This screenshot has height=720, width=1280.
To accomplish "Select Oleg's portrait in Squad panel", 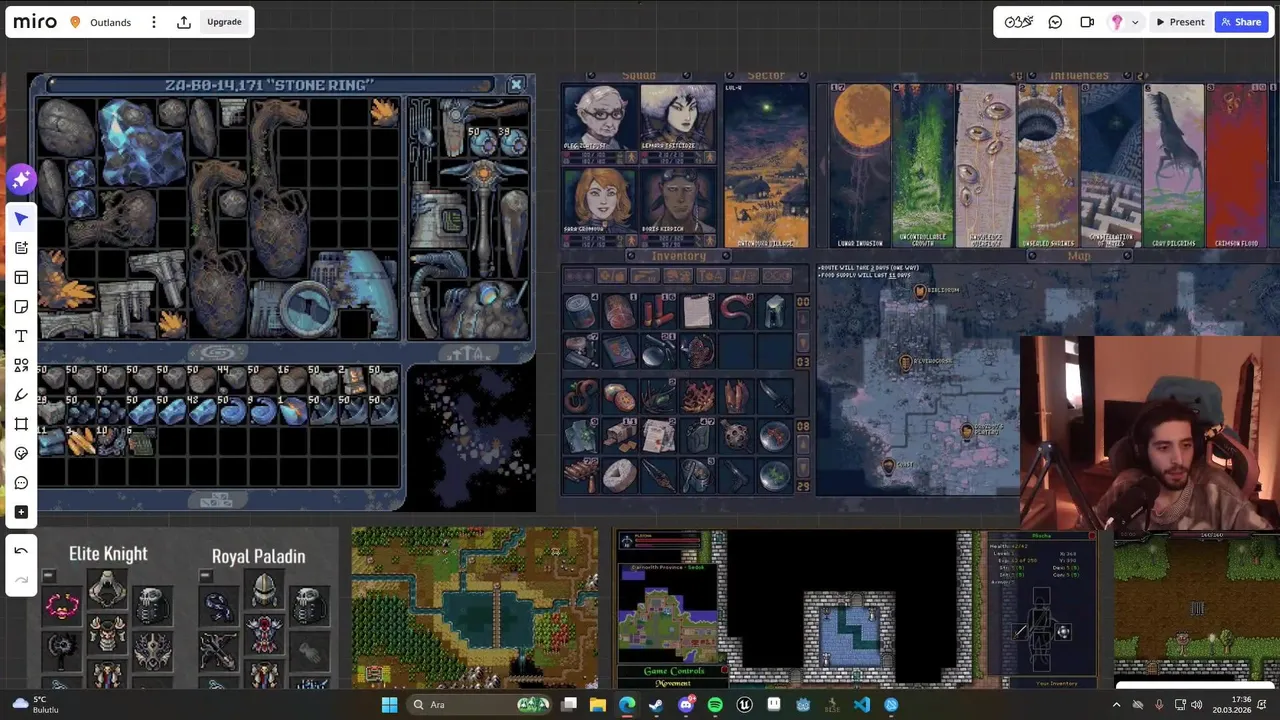I will (599, 117).
